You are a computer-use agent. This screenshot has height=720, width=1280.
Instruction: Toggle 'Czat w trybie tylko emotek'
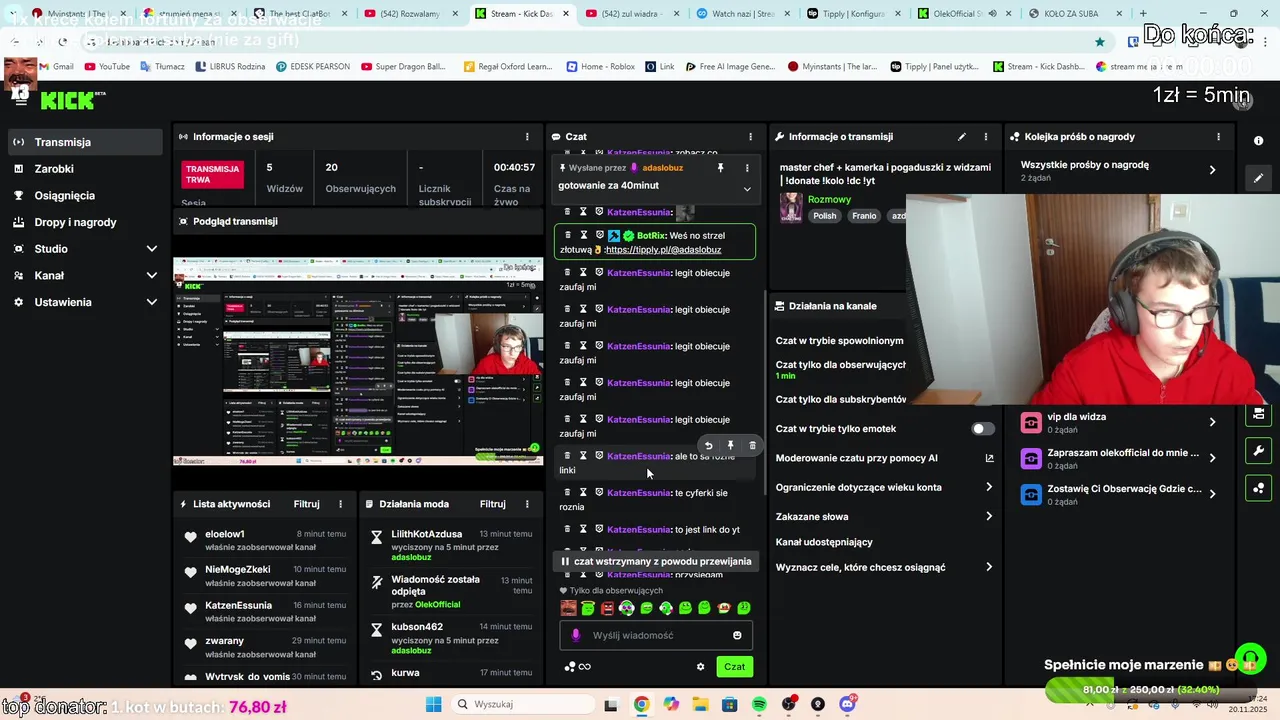(983, 429)
